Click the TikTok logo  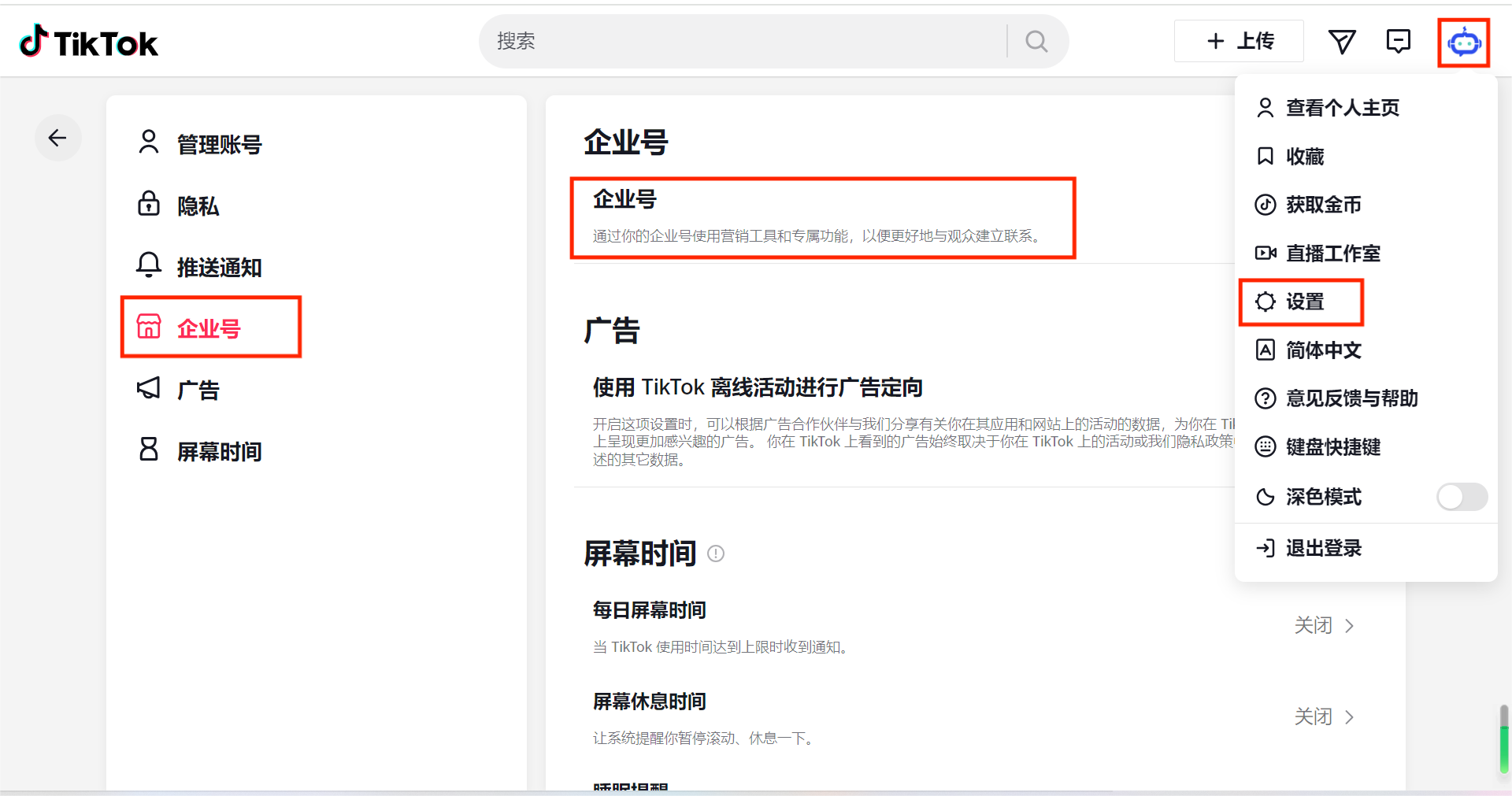coord(88,42)
